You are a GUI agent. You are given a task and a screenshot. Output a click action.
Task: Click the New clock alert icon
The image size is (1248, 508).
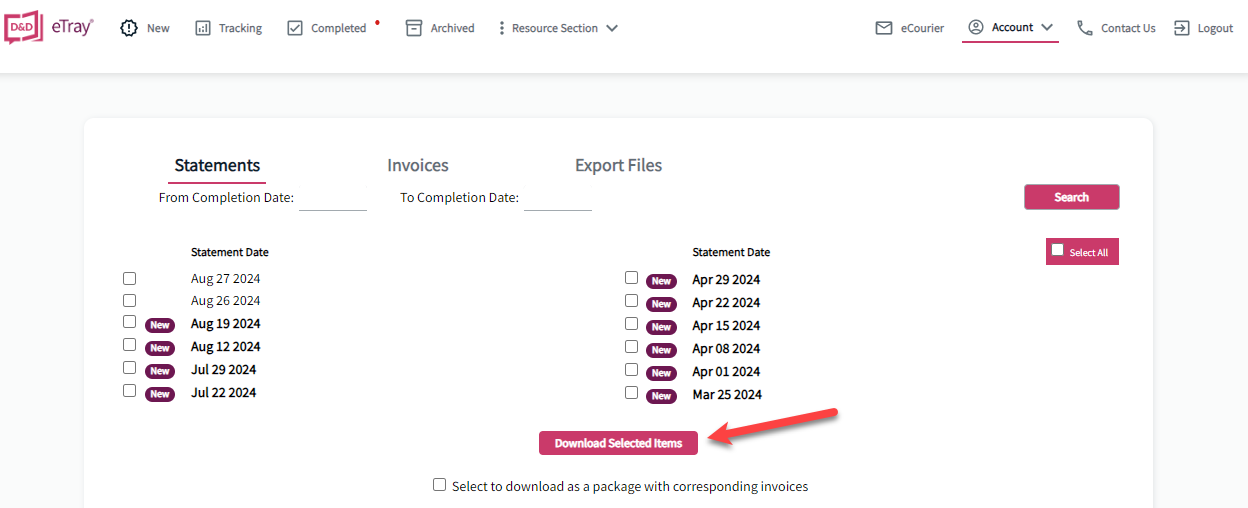129,28
